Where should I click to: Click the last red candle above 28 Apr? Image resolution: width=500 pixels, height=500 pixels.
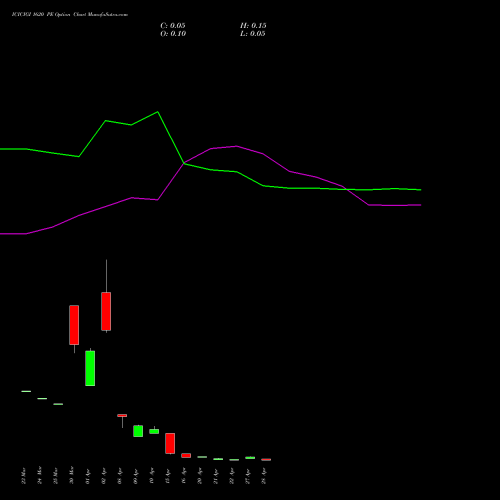click(x=266, y=460)
